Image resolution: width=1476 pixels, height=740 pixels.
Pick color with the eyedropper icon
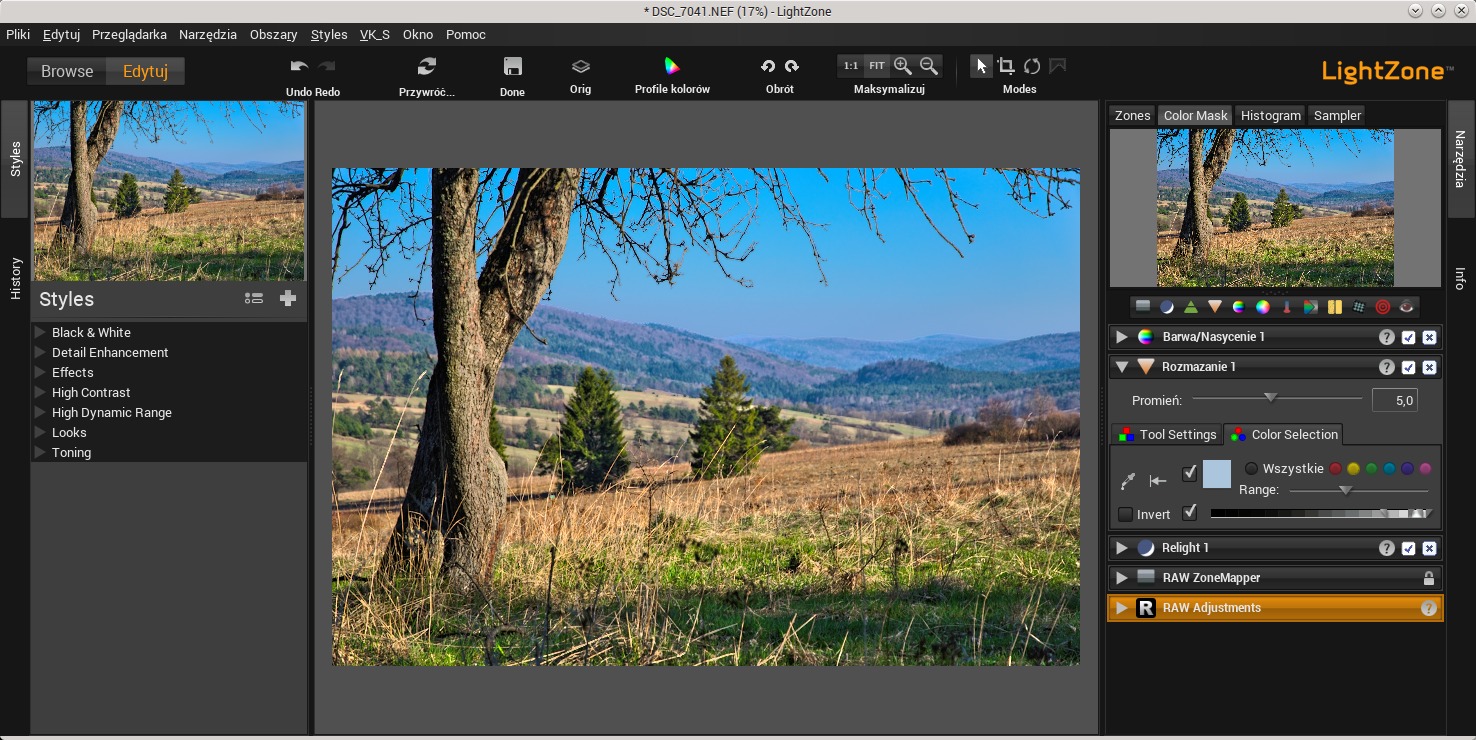tap(1128, 481)
